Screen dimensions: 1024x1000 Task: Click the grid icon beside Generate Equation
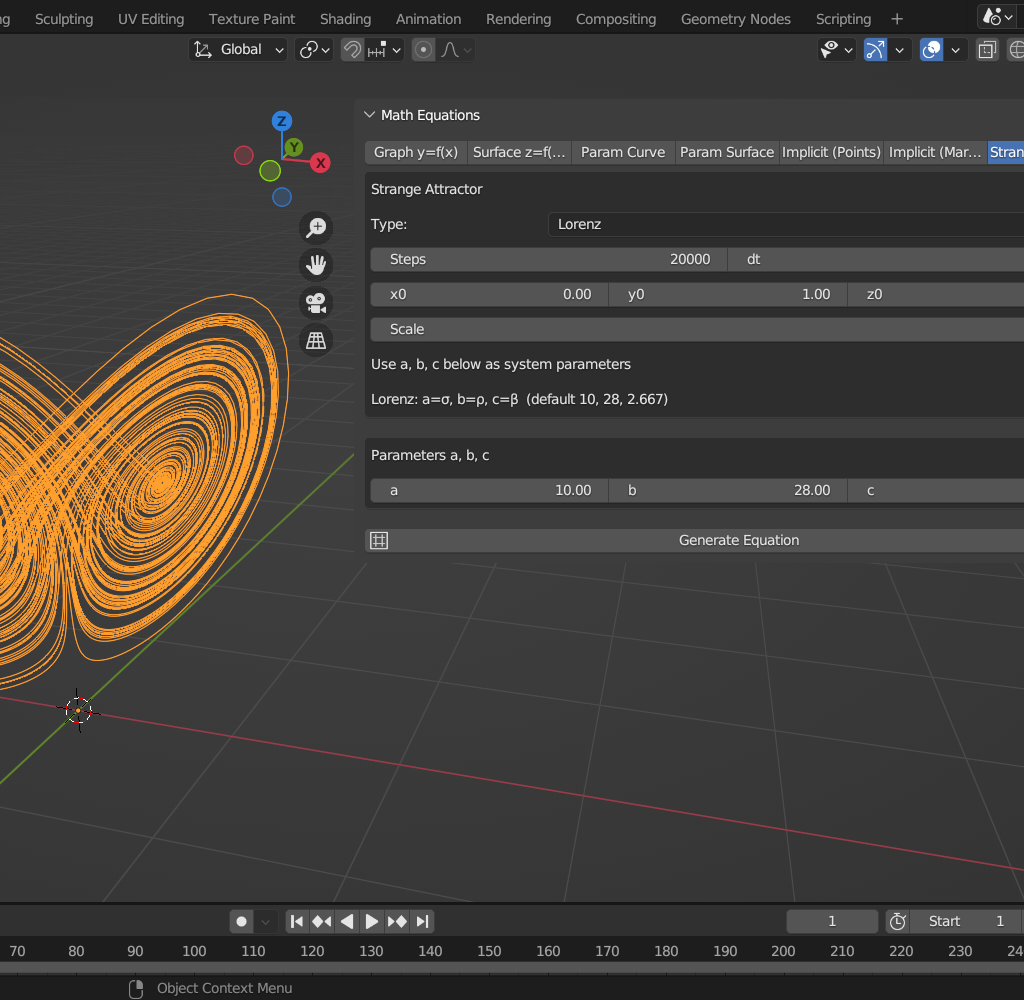378,540
